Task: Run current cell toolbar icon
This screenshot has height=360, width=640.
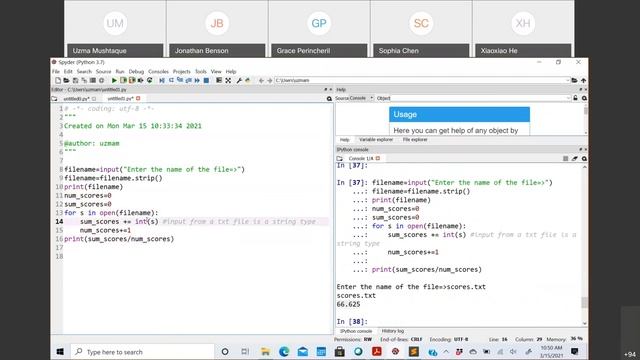Action: pos(123,80)
